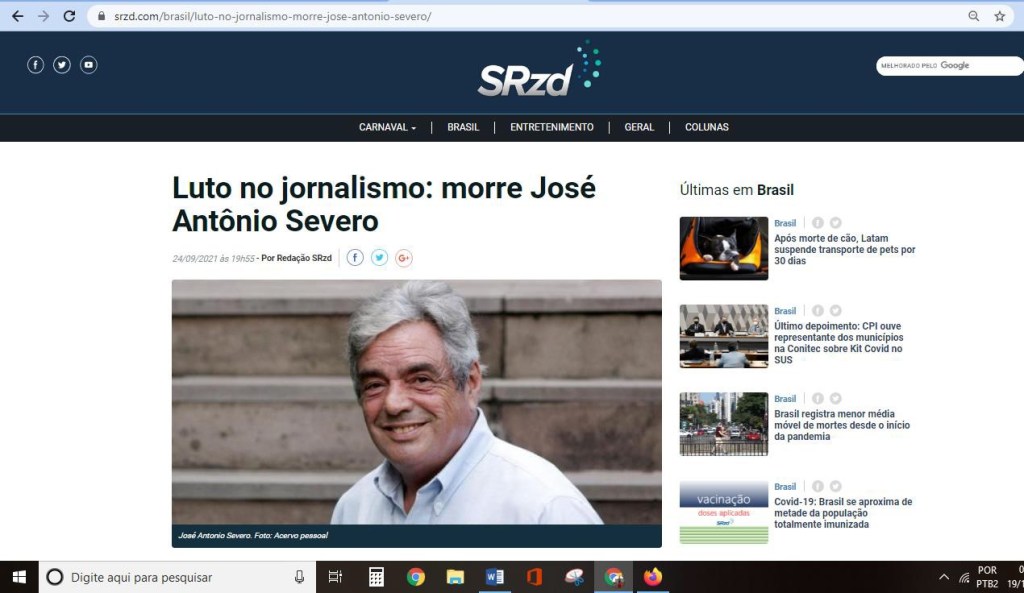The width and height of the screenshot is (1024, 593).
Task: Expand the Carnaval dropdown menu
Action: pyautogui.click(x=387, y=127)
